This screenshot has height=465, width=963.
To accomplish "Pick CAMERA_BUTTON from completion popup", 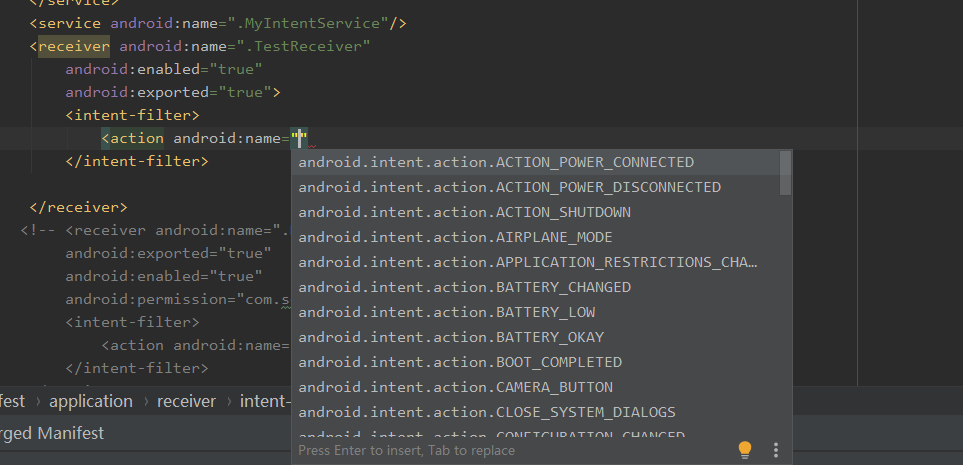I will coord(536,387).
